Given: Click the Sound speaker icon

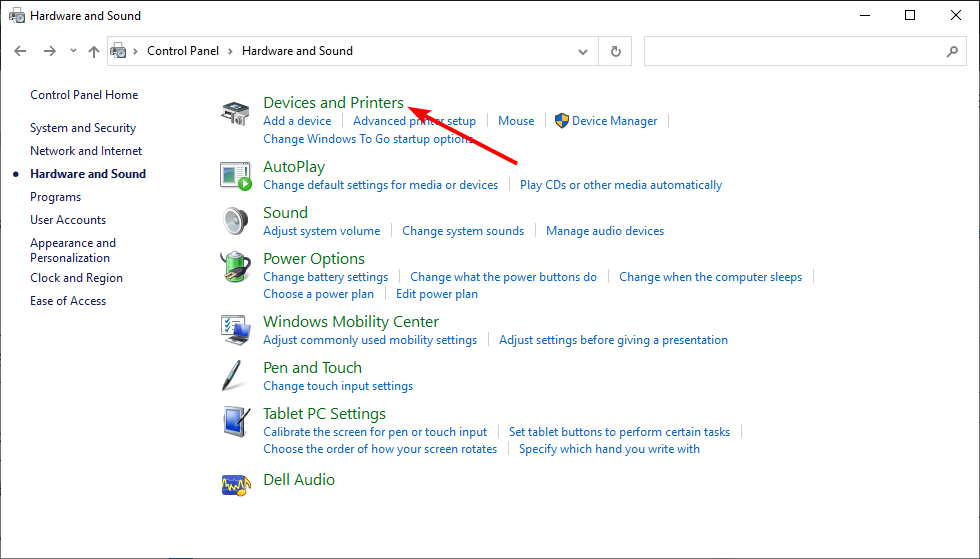Looking at the screenshot, I should (235, 221).
